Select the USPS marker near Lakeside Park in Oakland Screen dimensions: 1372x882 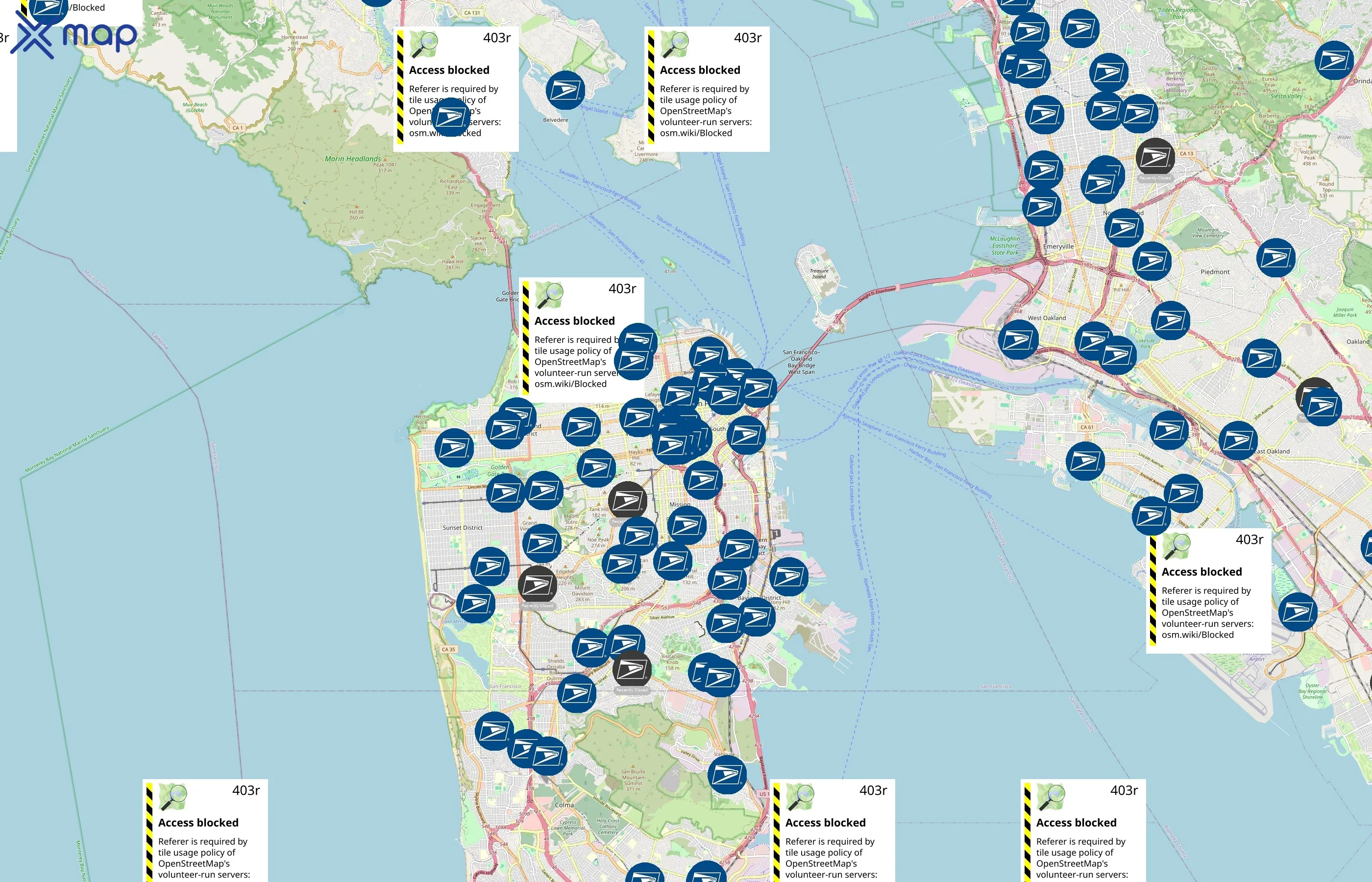(1117, 355)
